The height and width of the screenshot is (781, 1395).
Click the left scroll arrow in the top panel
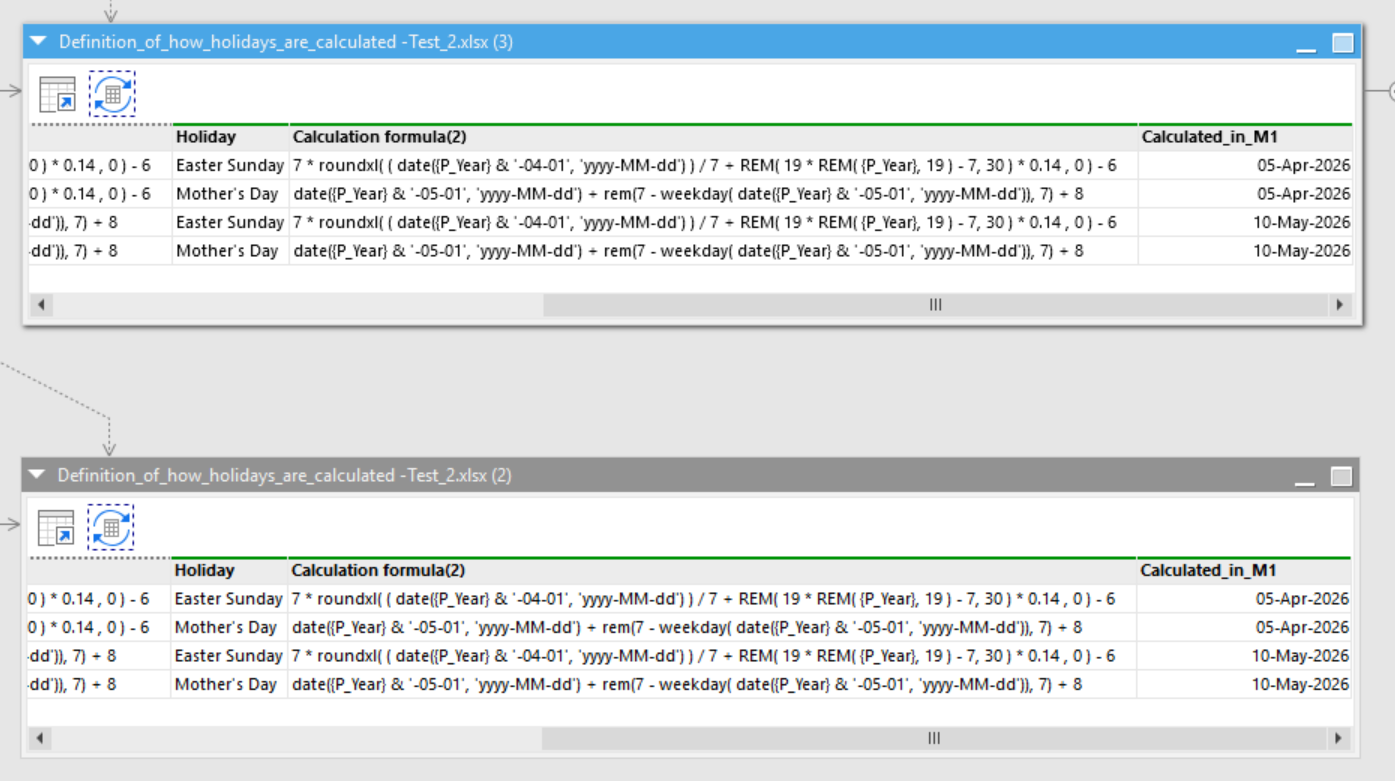(x=40, y=305)
